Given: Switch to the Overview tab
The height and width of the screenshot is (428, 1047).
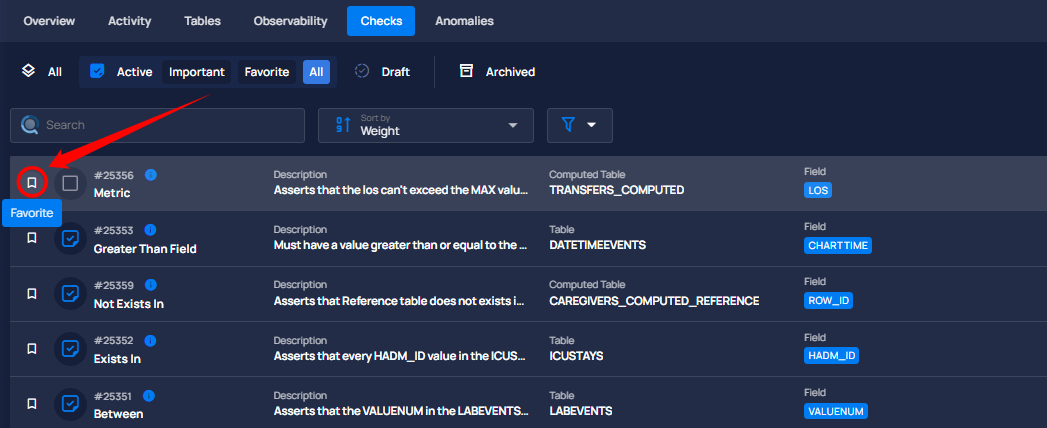Looking at the screenshot, I should coord(49,21).
